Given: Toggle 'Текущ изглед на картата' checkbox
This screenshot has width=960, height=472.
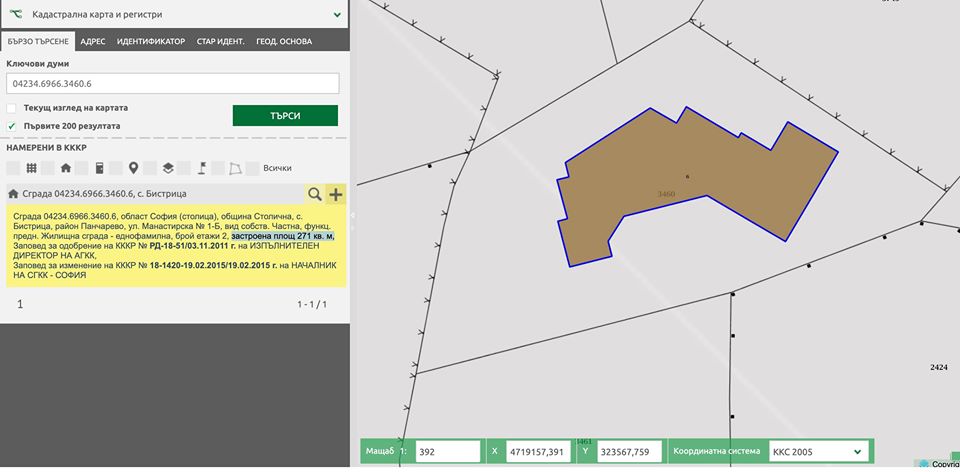Looking at the screenshot, I should point(12,108).
